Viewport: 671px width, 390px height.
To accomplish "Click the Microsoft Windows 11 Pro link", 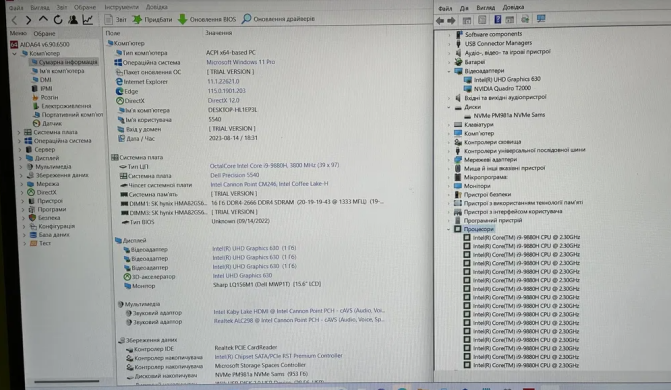I will coord(240,62).
